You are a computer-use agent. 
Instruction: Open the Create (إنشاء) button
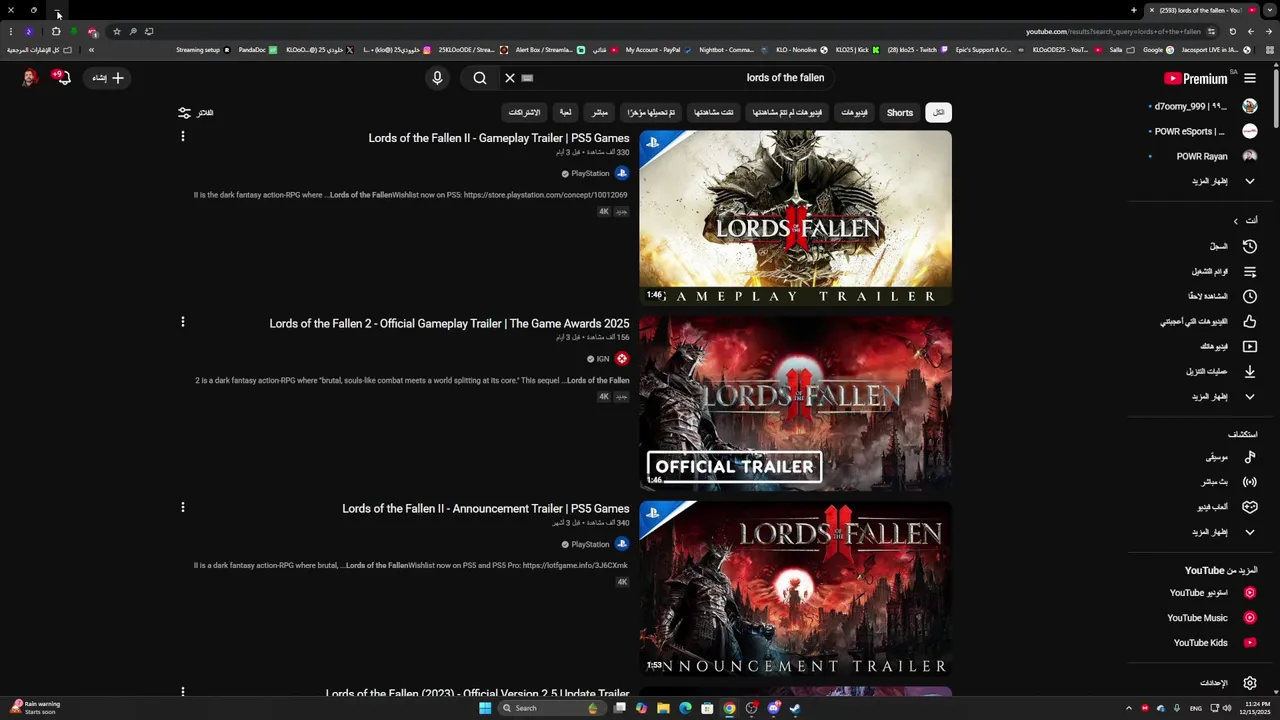click(108, 78)
